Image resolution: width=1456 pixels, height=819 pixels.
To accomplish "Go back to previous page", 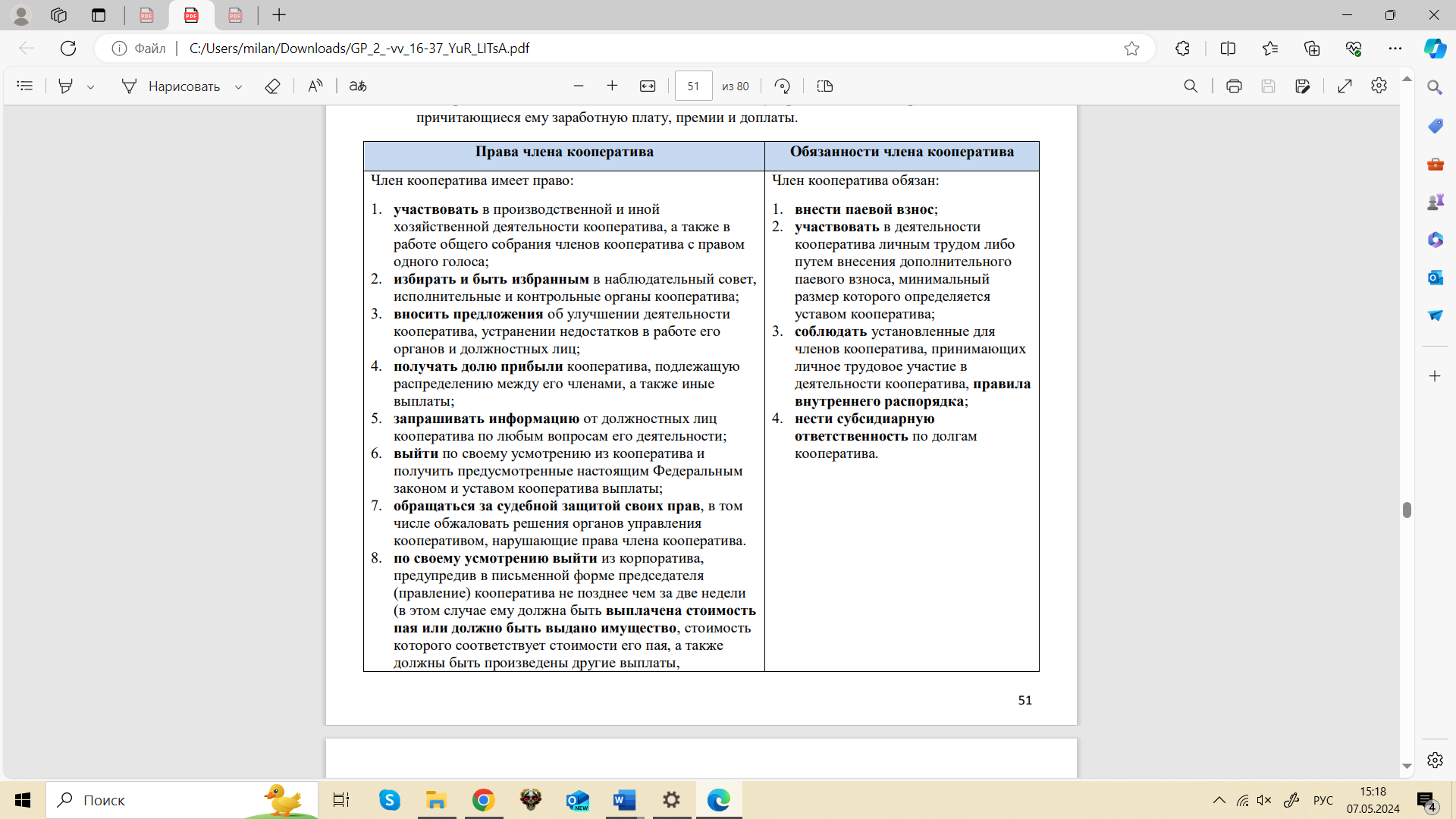I will click(27, 49).
